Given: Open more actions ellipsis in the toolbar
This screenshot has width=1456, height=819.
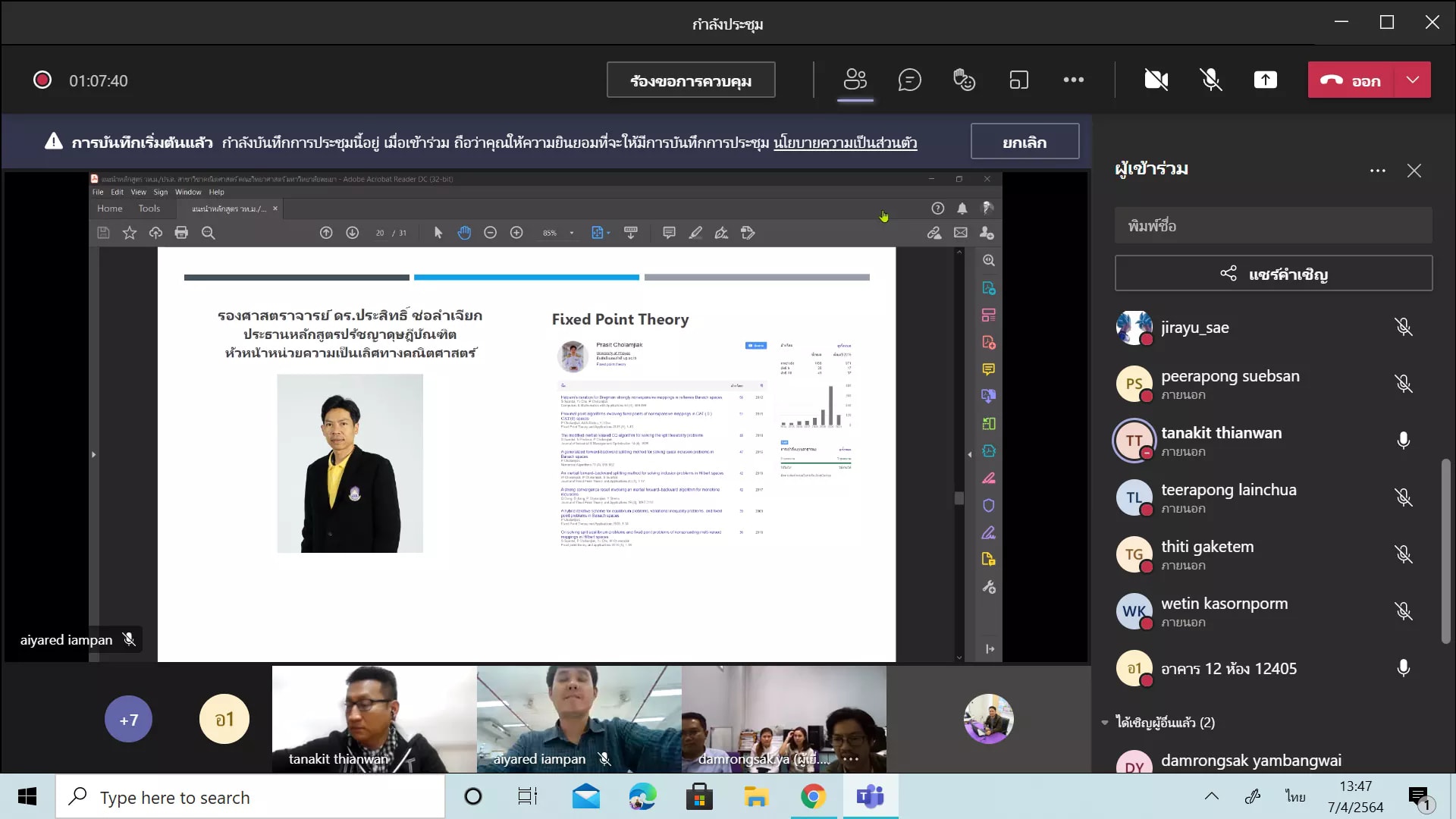Looking at the screenshot, I should coord(1073,80).
